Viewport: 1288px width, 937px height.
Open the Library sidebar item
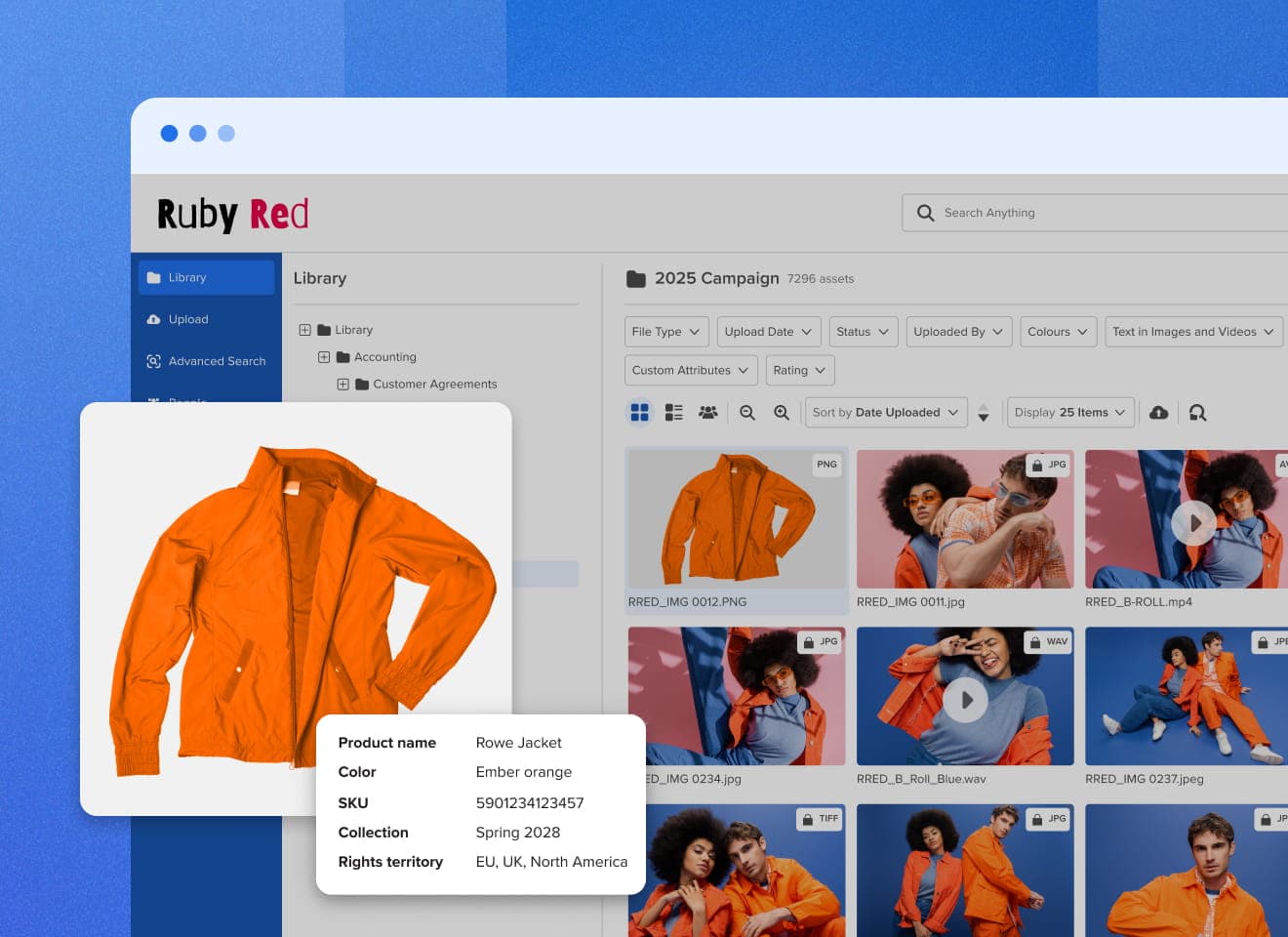click(206, 277)
